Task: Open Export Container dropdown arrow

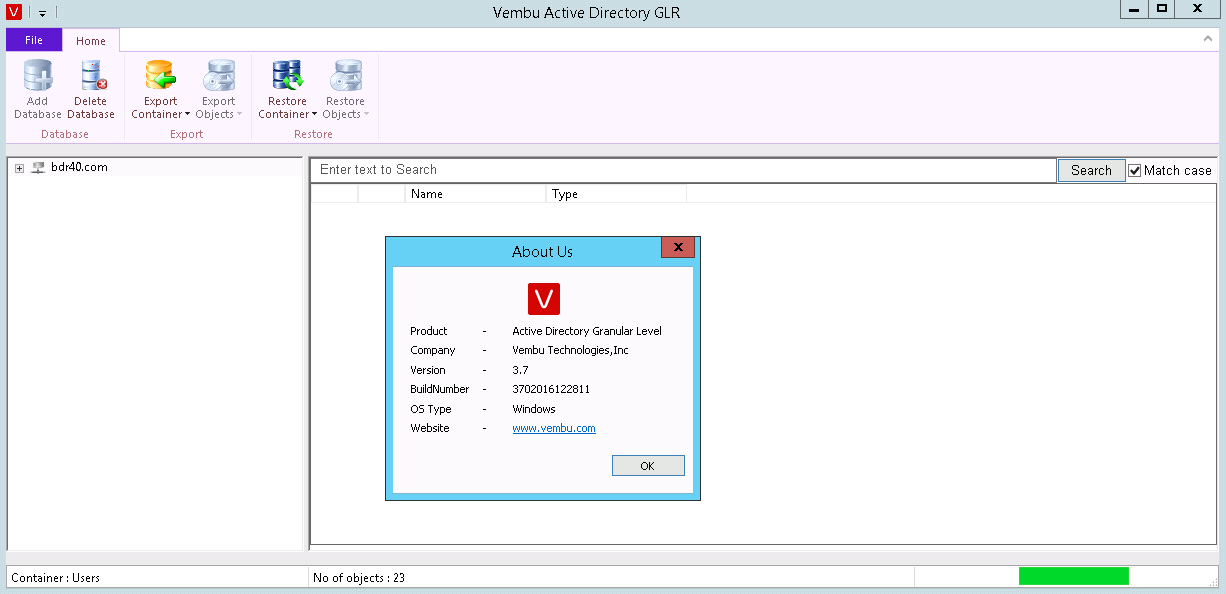Action: point(187,114)
